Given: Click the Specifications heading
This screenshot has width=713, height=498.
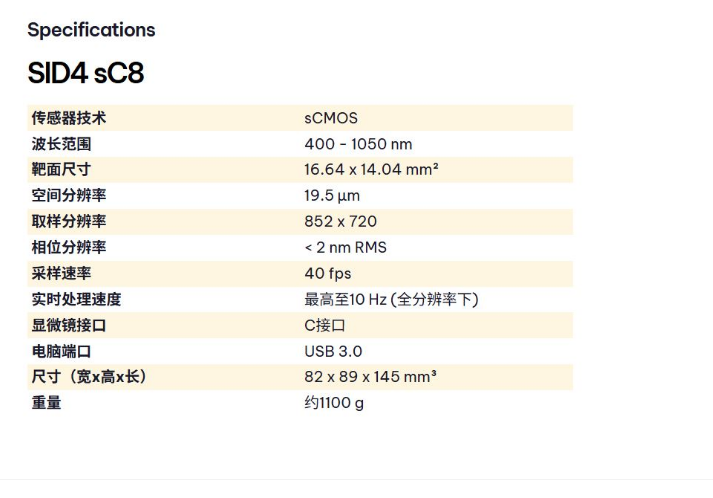Looking at the screenshot, I should [x=91, y=30].
